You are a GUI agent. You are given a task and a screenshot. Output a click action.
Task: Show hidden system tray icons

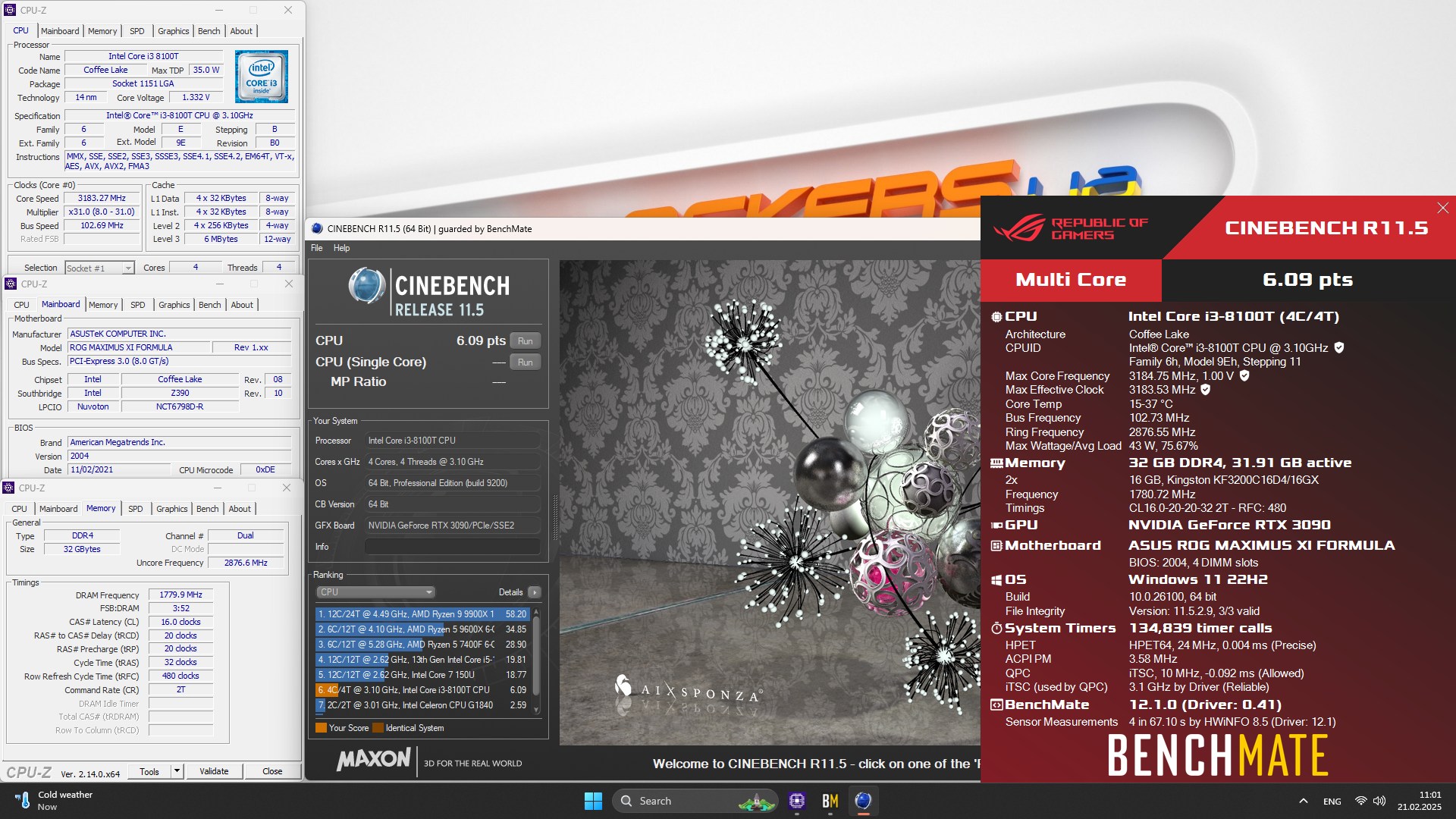pos(1303,801)
